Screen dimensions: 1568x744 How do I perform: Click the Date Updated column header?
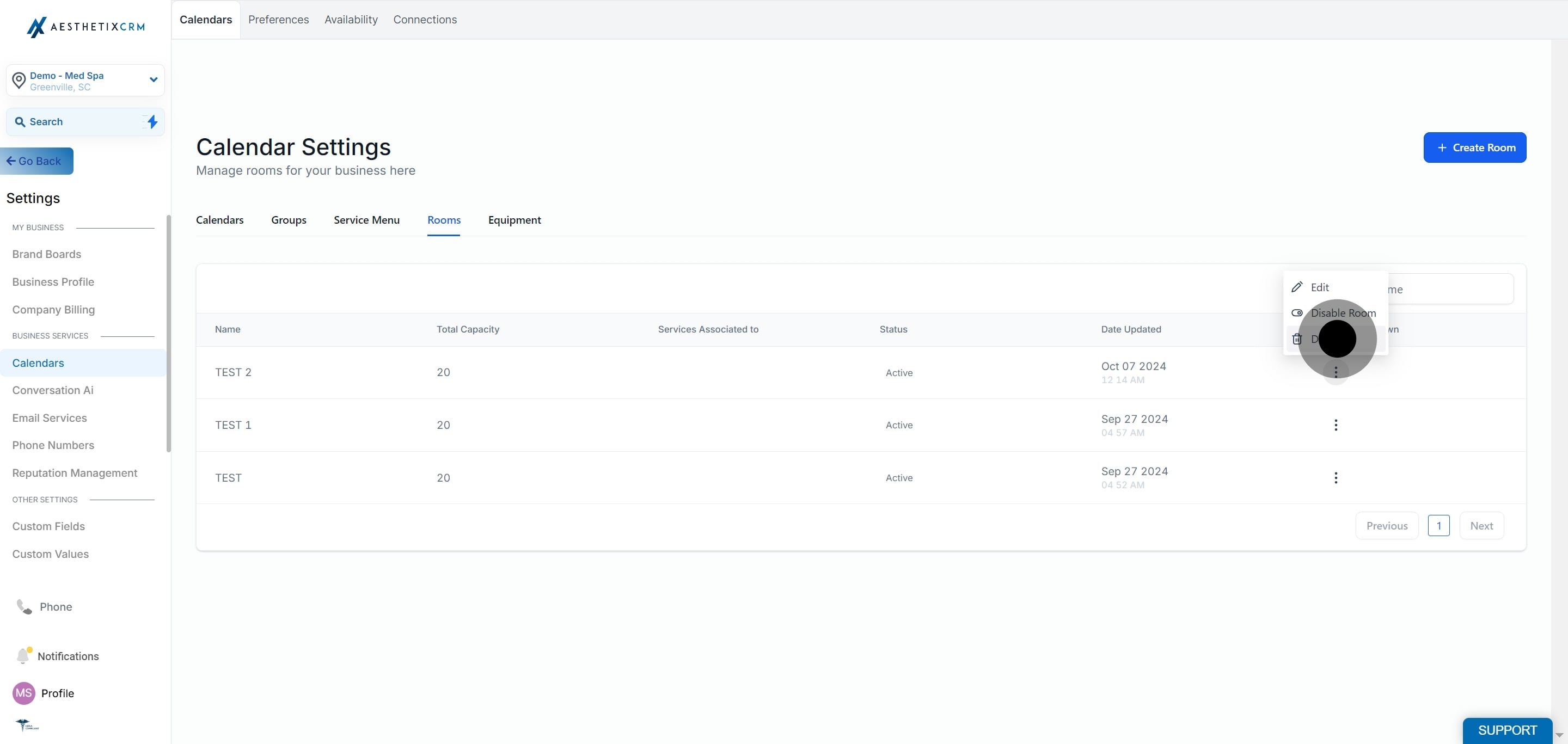pyautogui.click(x=1131, y=329)
